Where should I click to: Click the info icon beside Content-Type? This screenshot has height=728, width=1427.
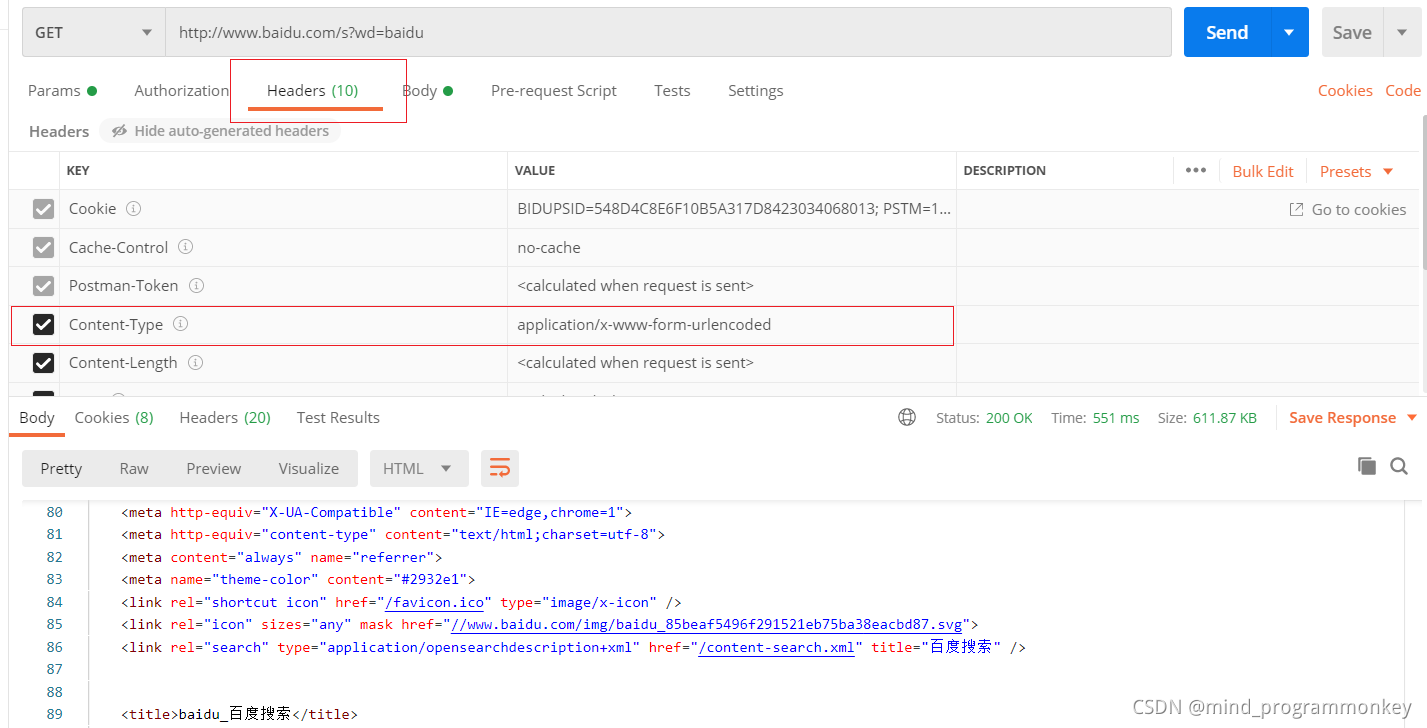[181, 324]
